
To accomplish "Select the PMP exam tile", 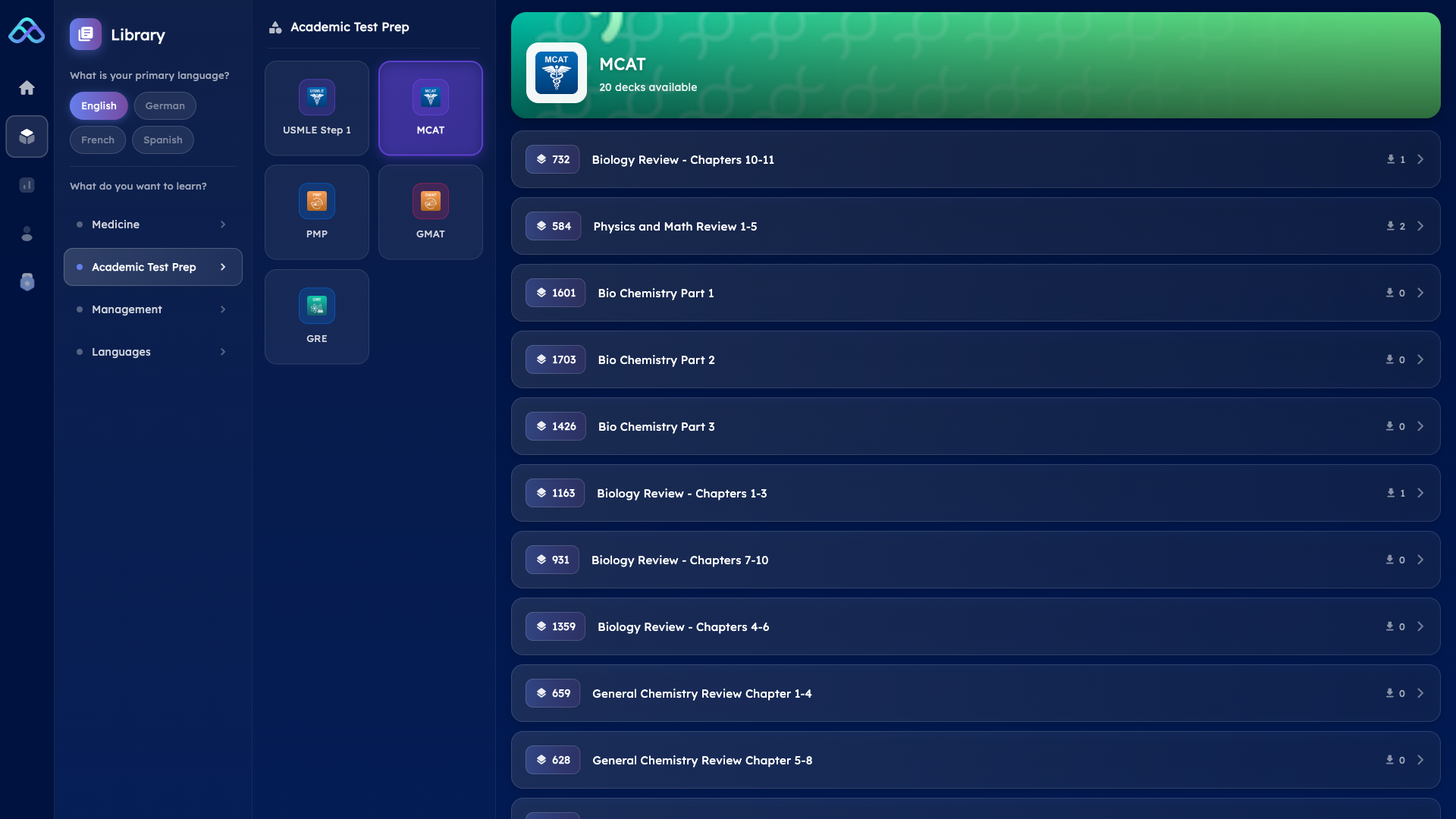I will 316,212.
